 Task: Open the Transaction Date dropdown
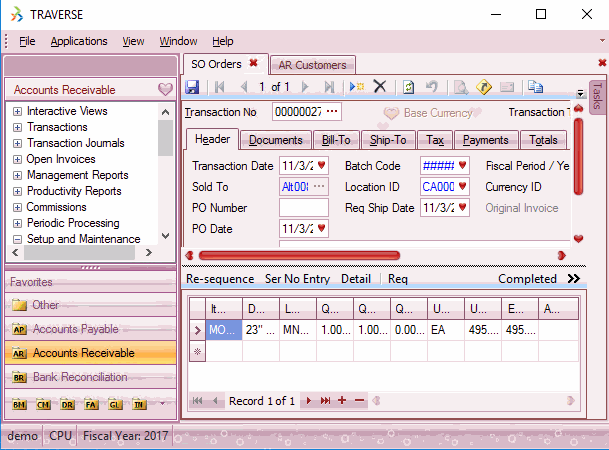(x=322, y=165)
